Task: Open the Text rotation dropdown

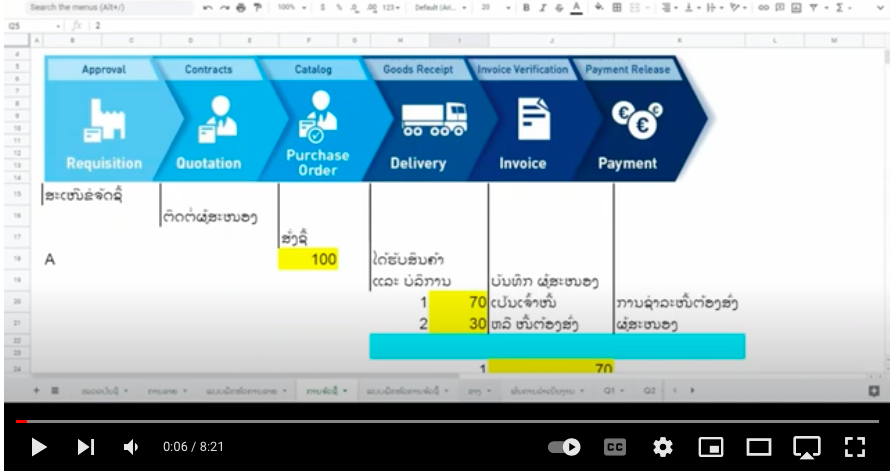Action: (x=738, y=7)
